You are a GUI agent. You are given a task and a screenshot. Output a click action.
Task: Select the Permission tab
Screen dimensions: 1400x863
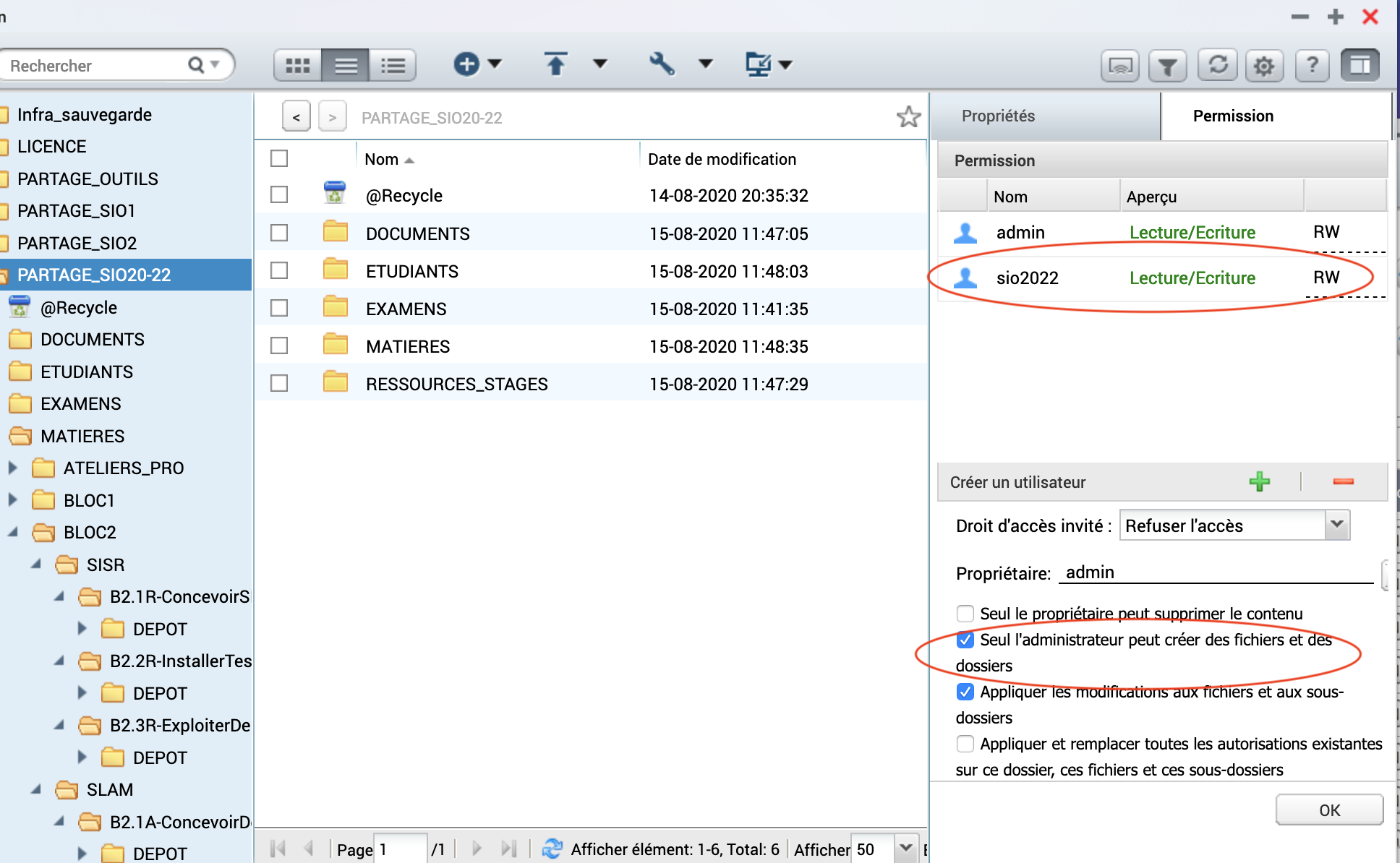[x=1233, y=116]
